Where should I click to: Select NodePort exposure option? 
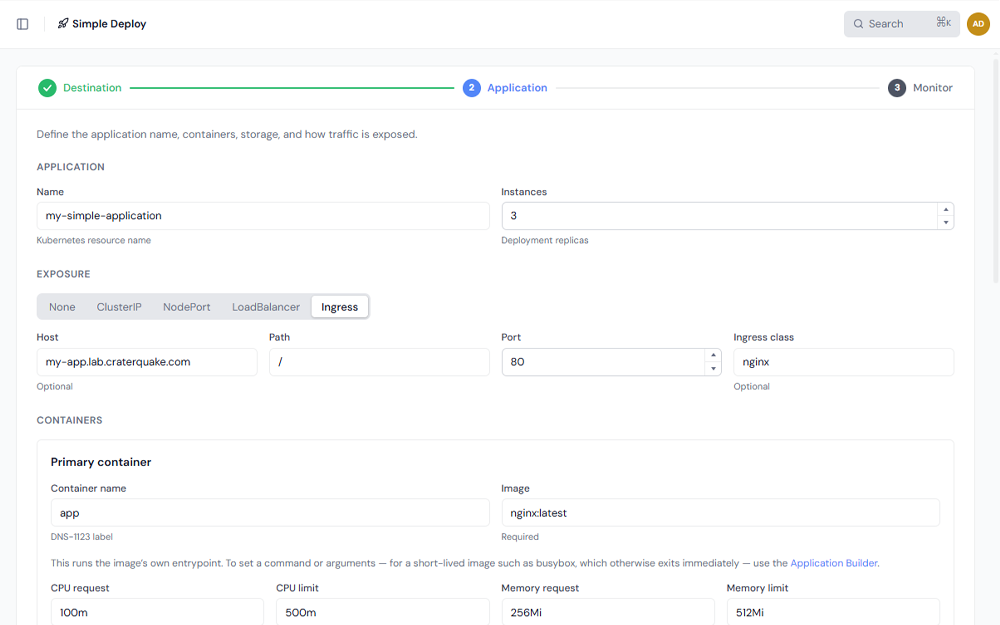pos(186,307)
